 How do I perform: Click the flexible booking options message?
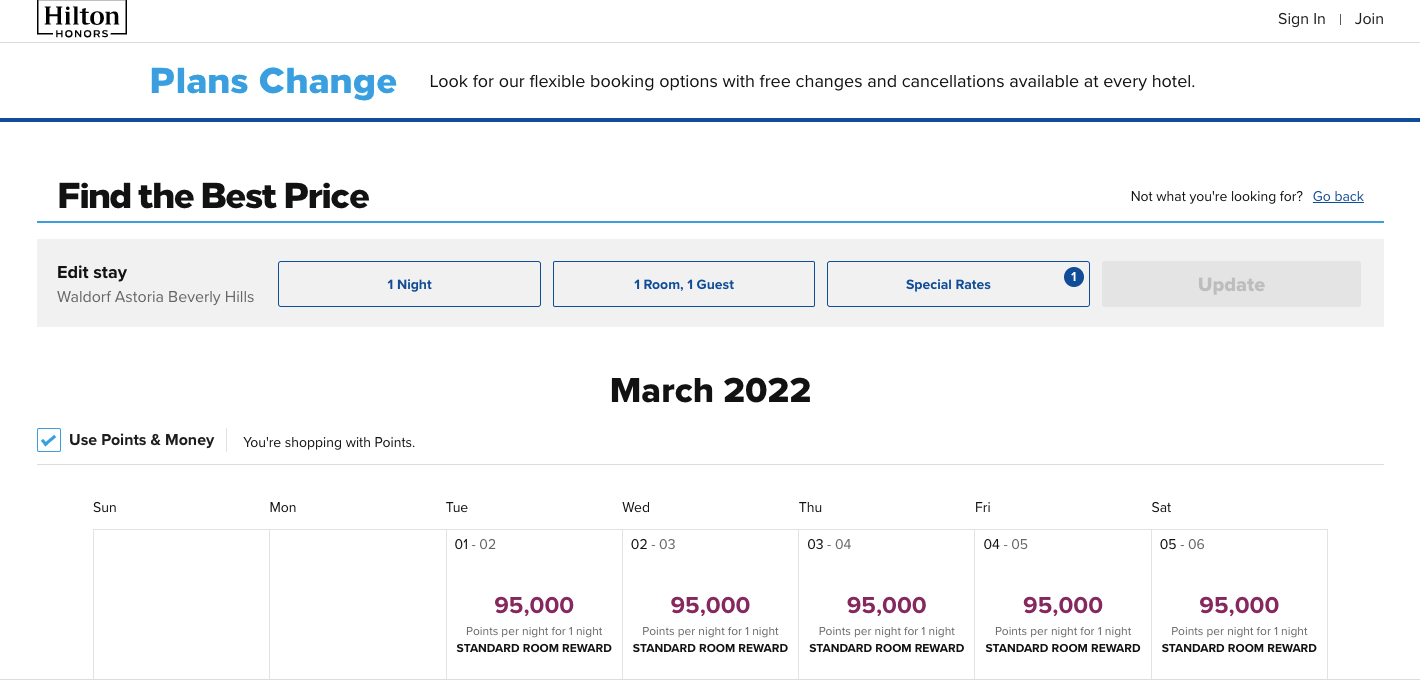point(812,81)
